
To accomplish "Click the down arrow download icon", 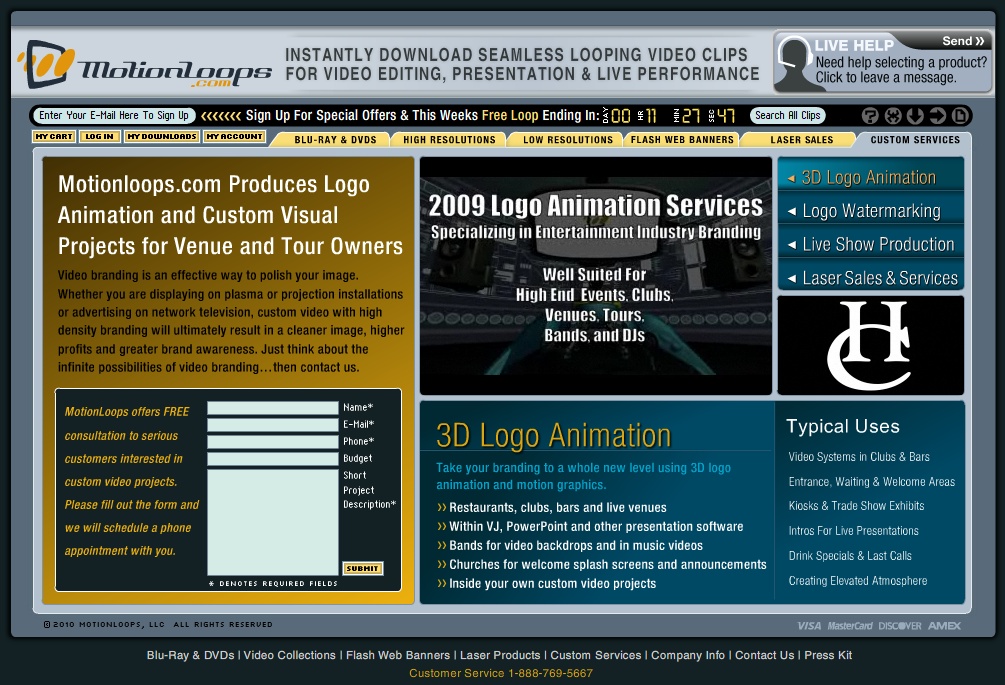I will click(915, 115).
